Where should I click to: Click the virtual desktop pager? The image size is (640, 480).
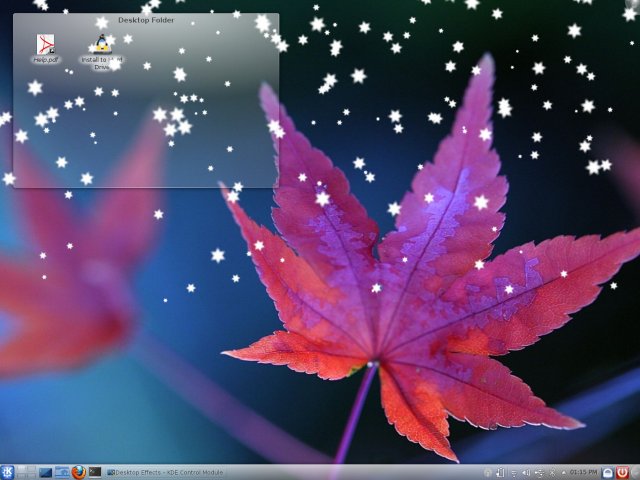(25, 473)
